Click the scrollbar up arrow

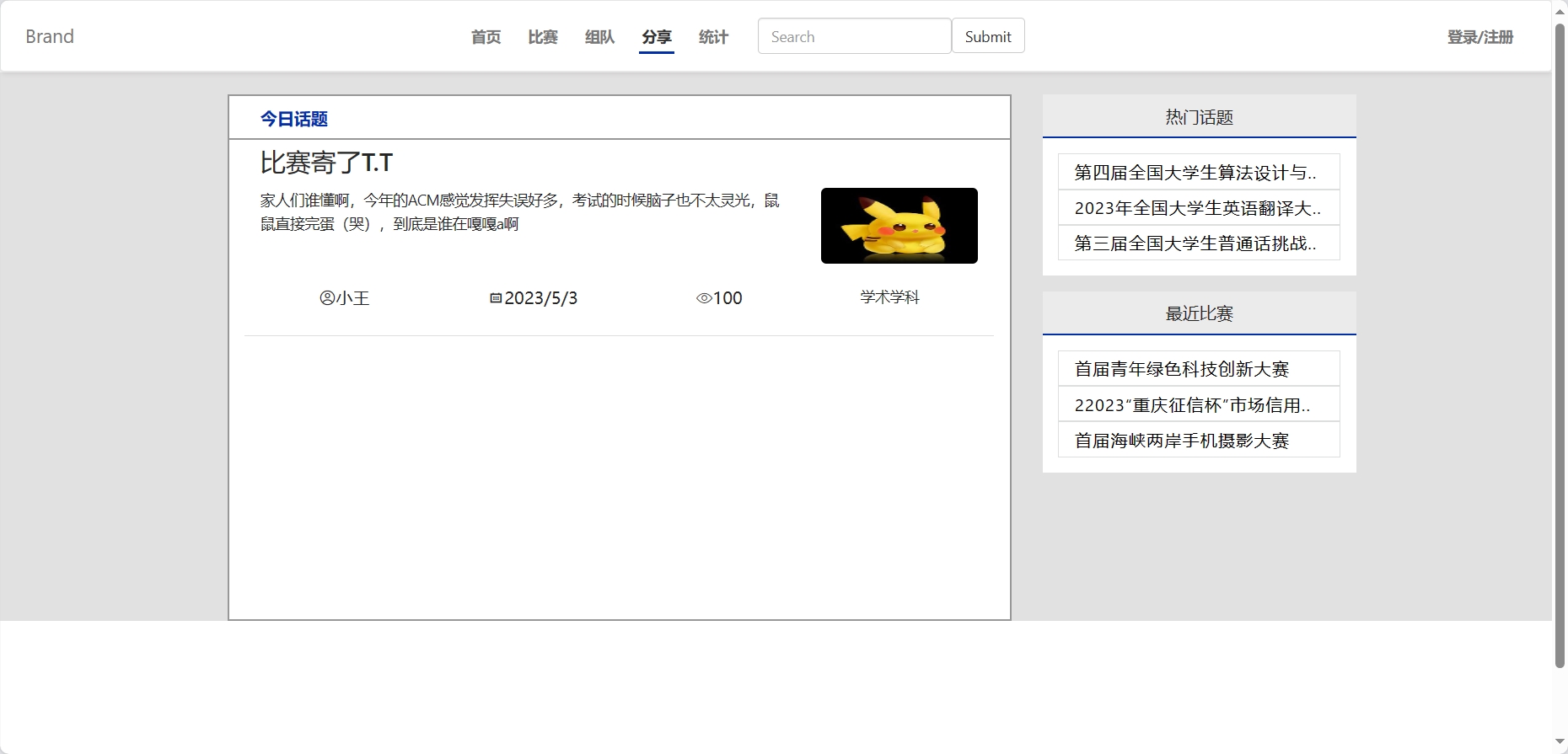tap(1560, 10)
